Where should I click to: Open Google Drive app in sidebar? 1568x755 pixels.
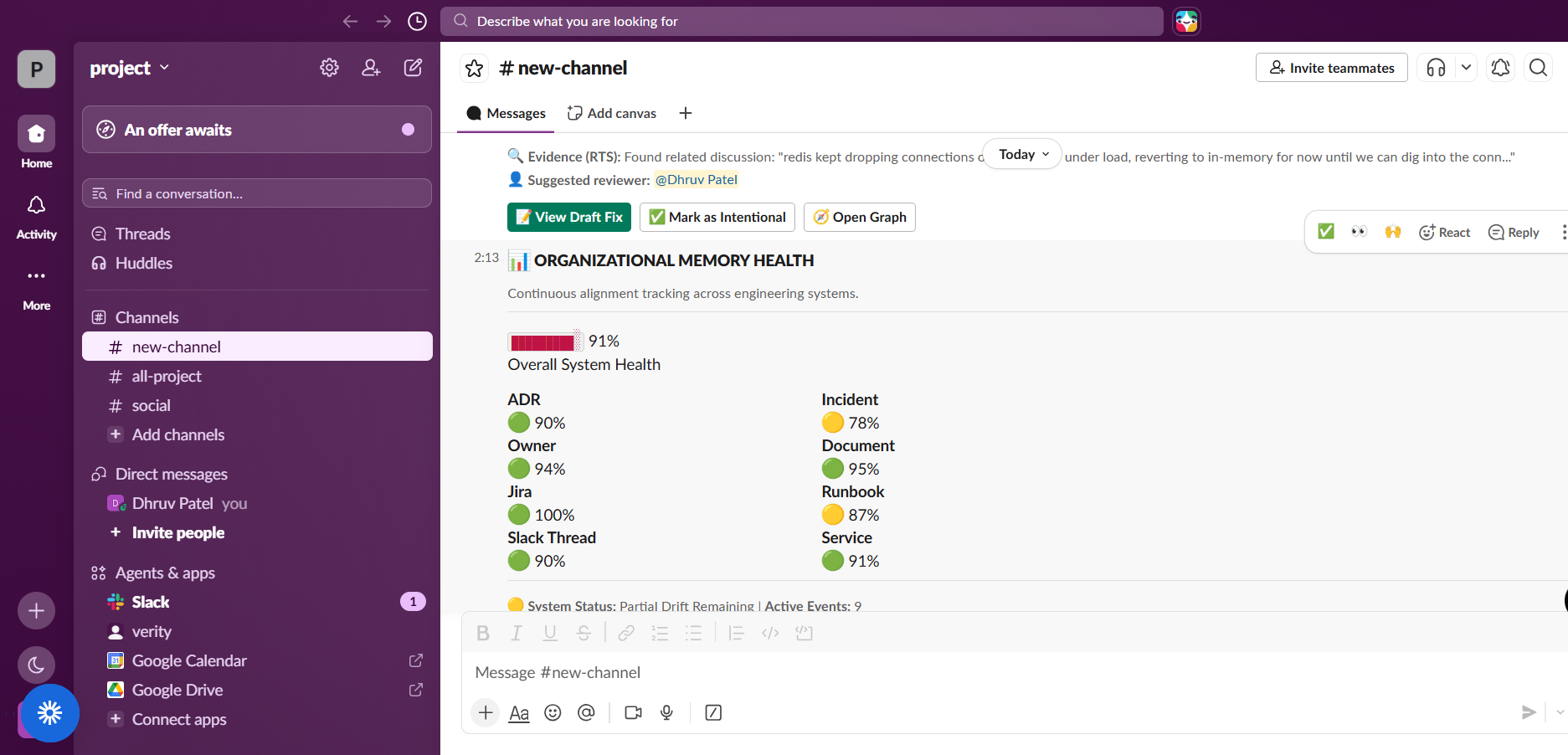[x=257, y=690]
